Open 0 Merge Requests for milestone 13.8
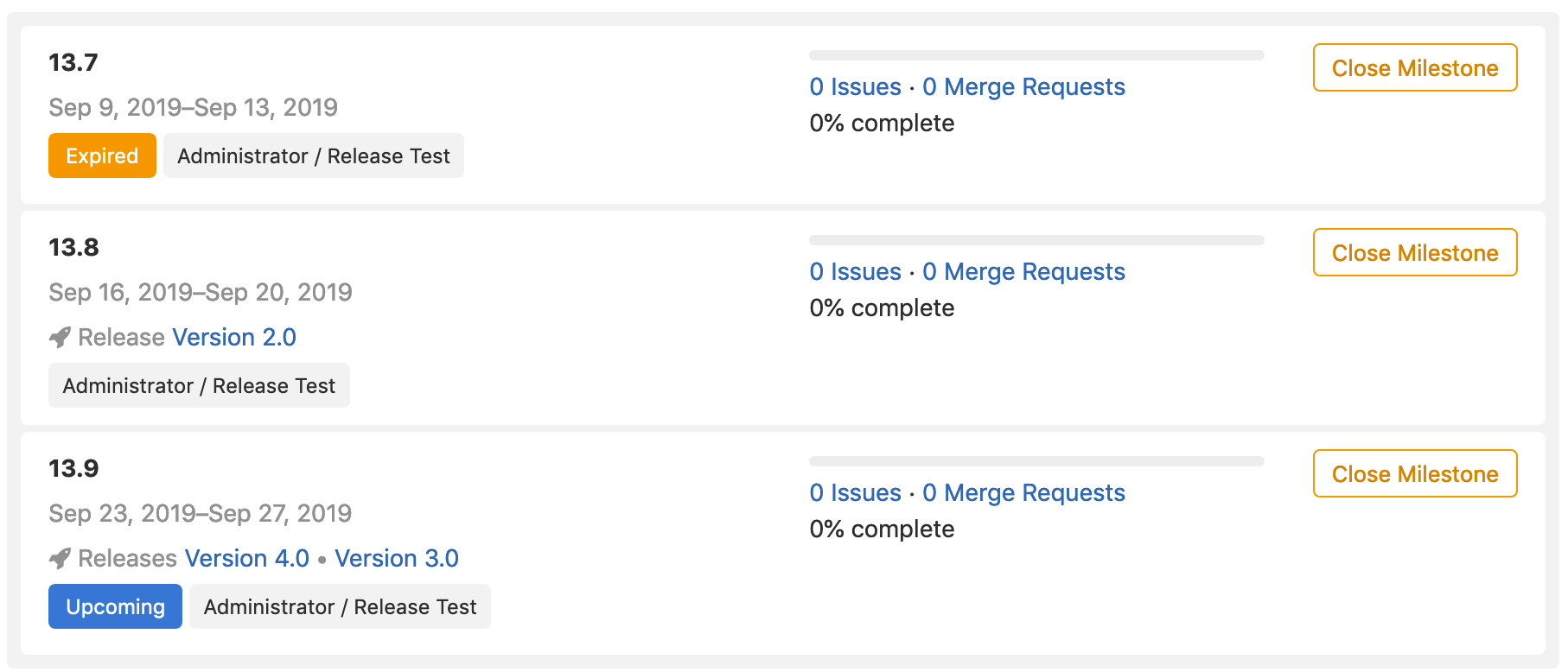Screen dimensions: 1568x672 [1024, 271]
